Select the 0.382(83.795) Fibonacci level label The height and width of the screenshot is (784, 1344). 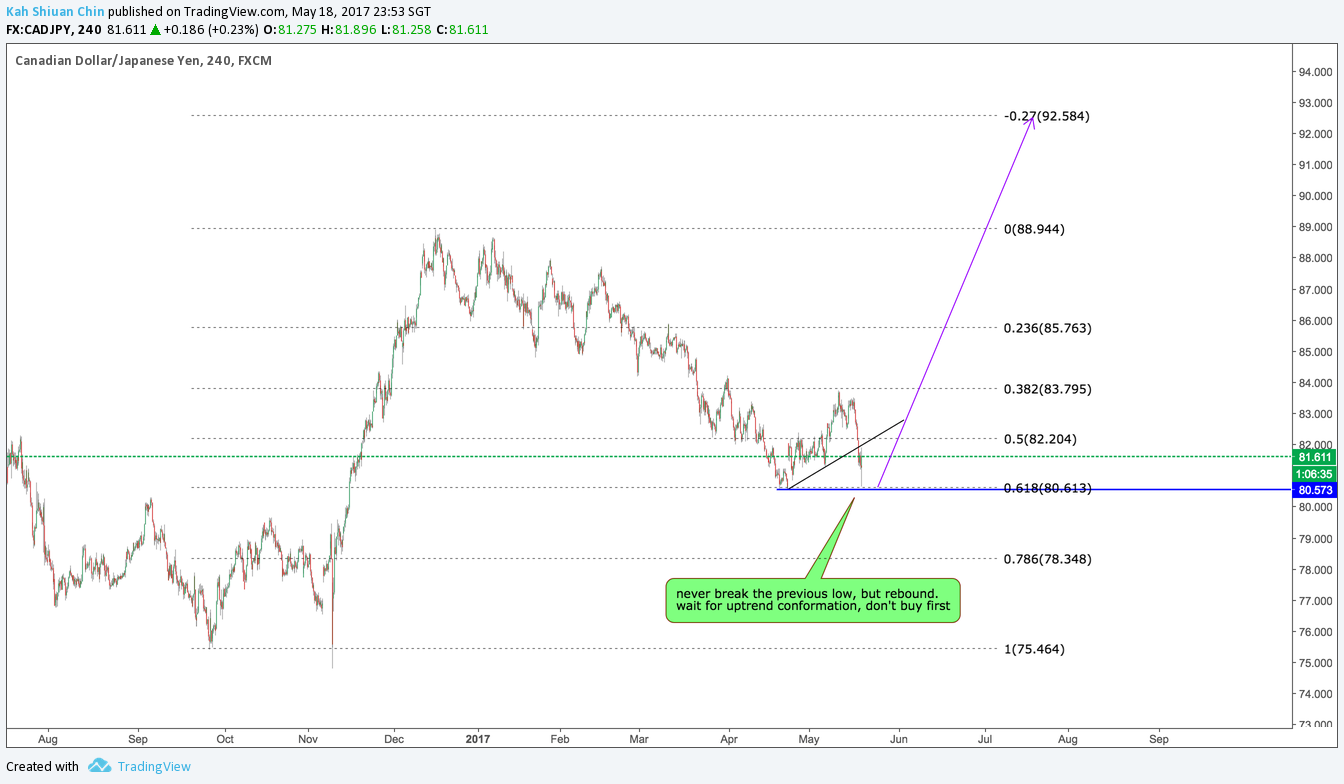[1047, 389]
